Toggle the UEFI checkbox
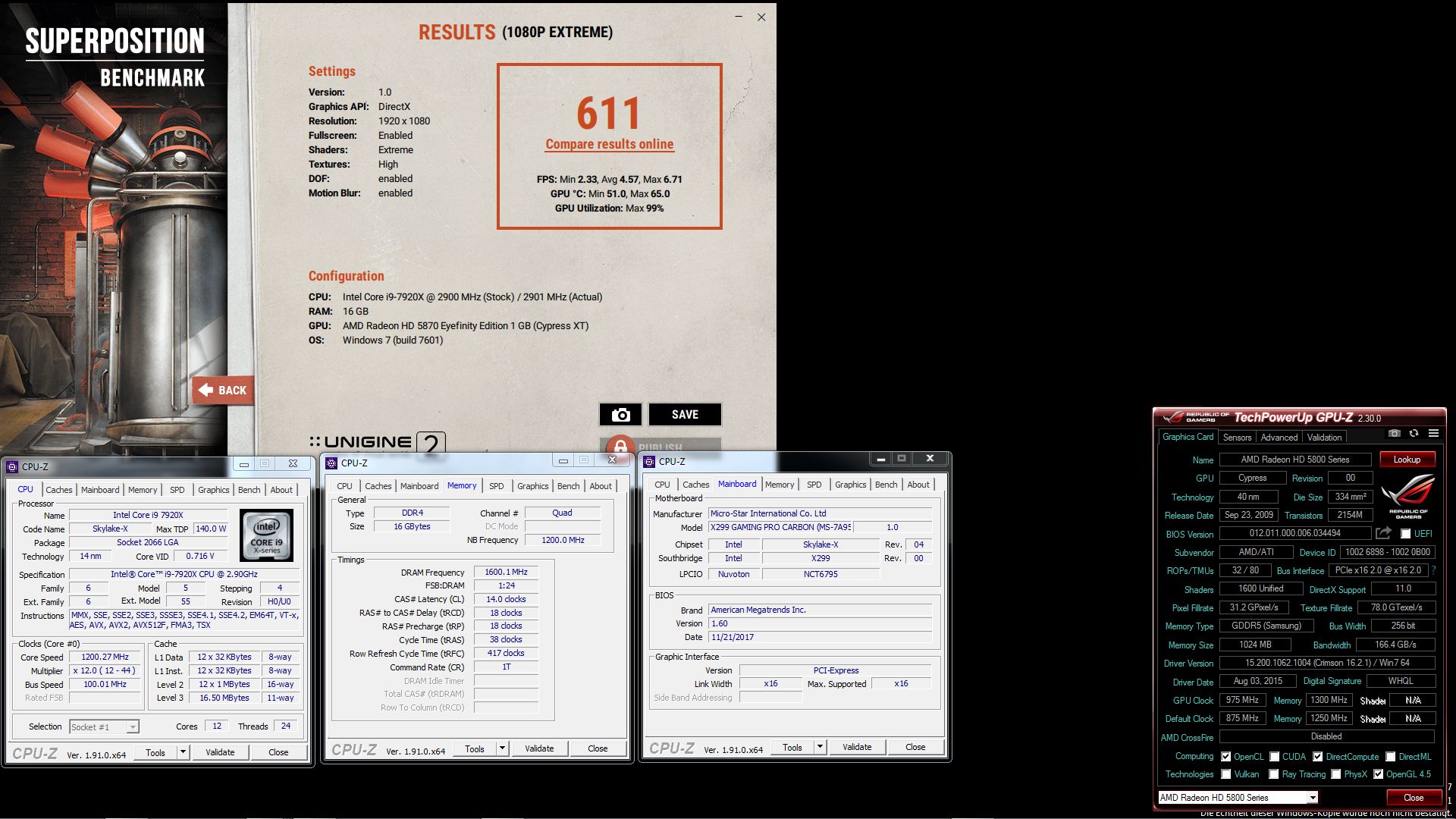Viewport: 1456px width, 819px height. tap(1405, 534)
